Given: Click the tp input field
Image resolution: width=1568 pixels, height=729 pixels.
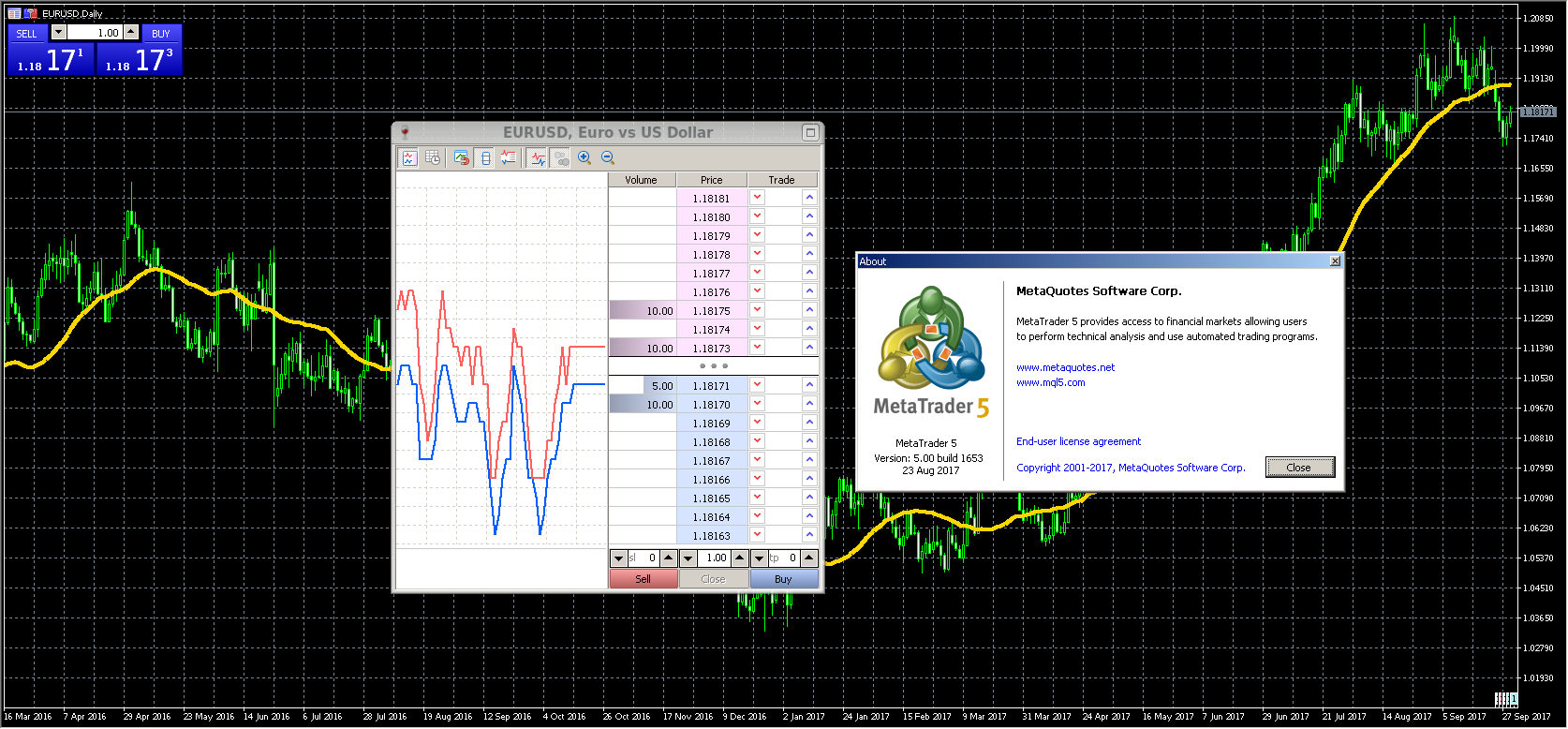Looking at the screenshot, I should pos(784,558).
